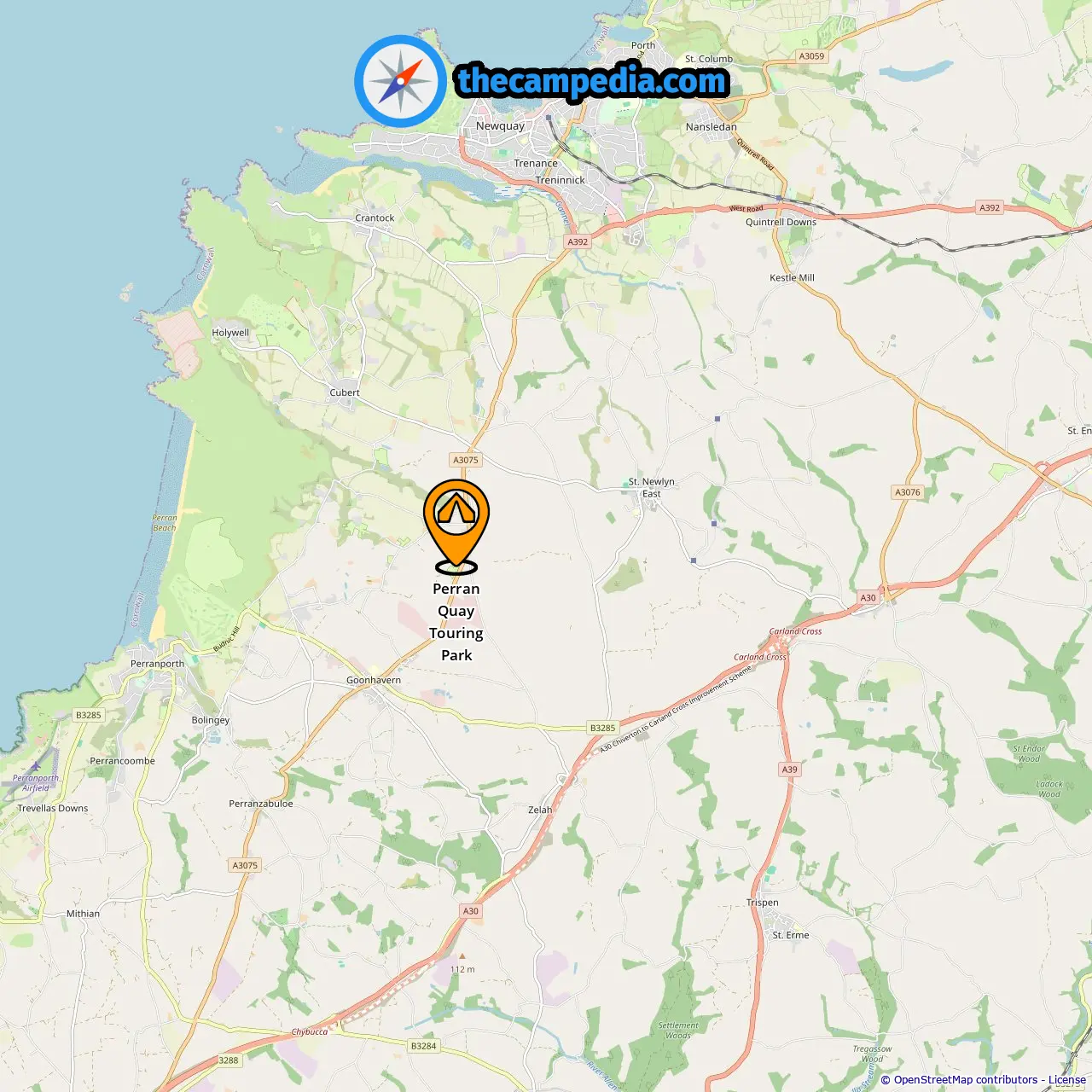Select the A30 shield near Zelah
1092x1092 pixels.
(x=471, y=911)
